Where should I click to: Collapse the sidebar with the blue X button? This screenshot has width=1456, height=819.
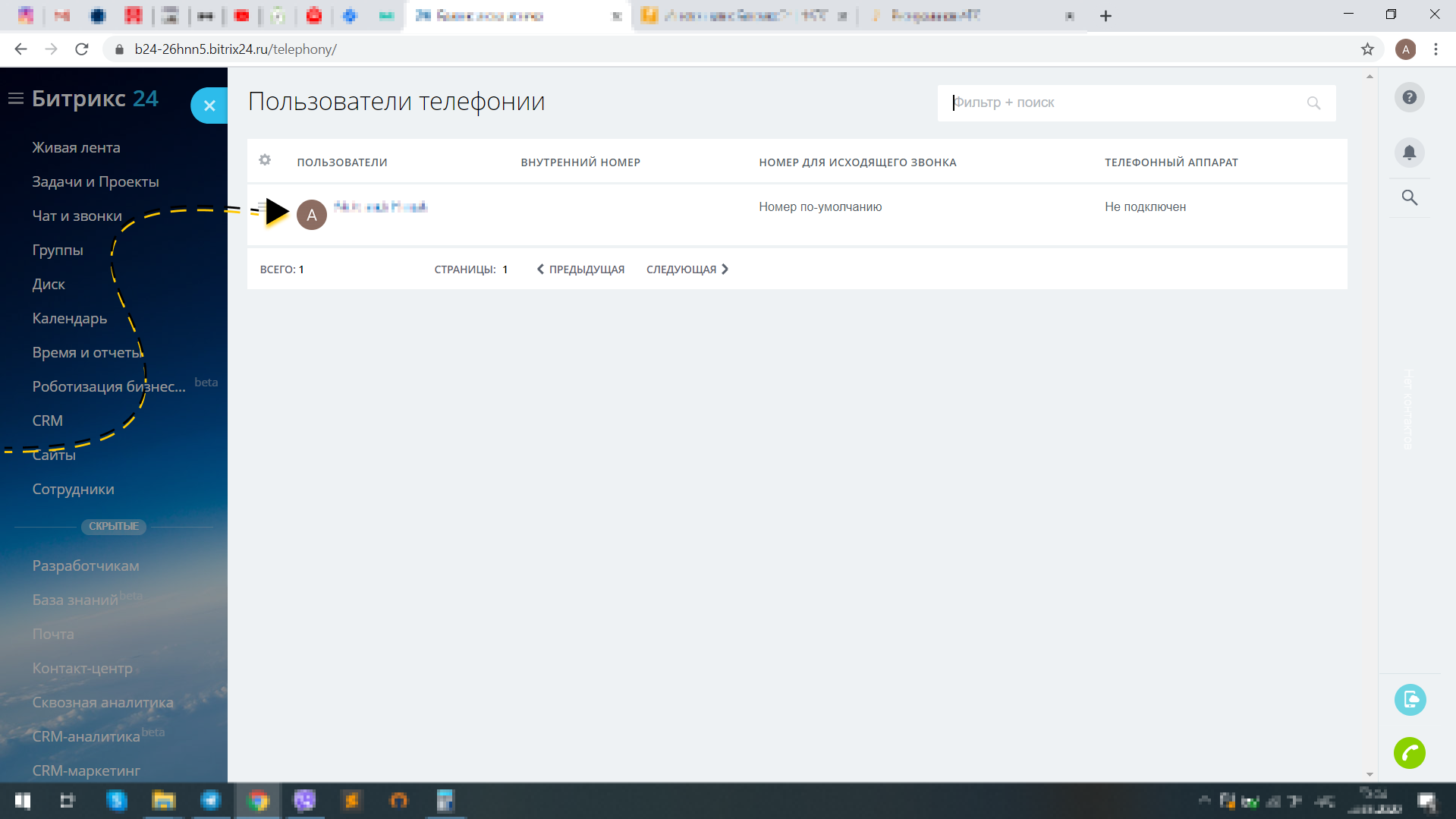(x=209, y=105)
